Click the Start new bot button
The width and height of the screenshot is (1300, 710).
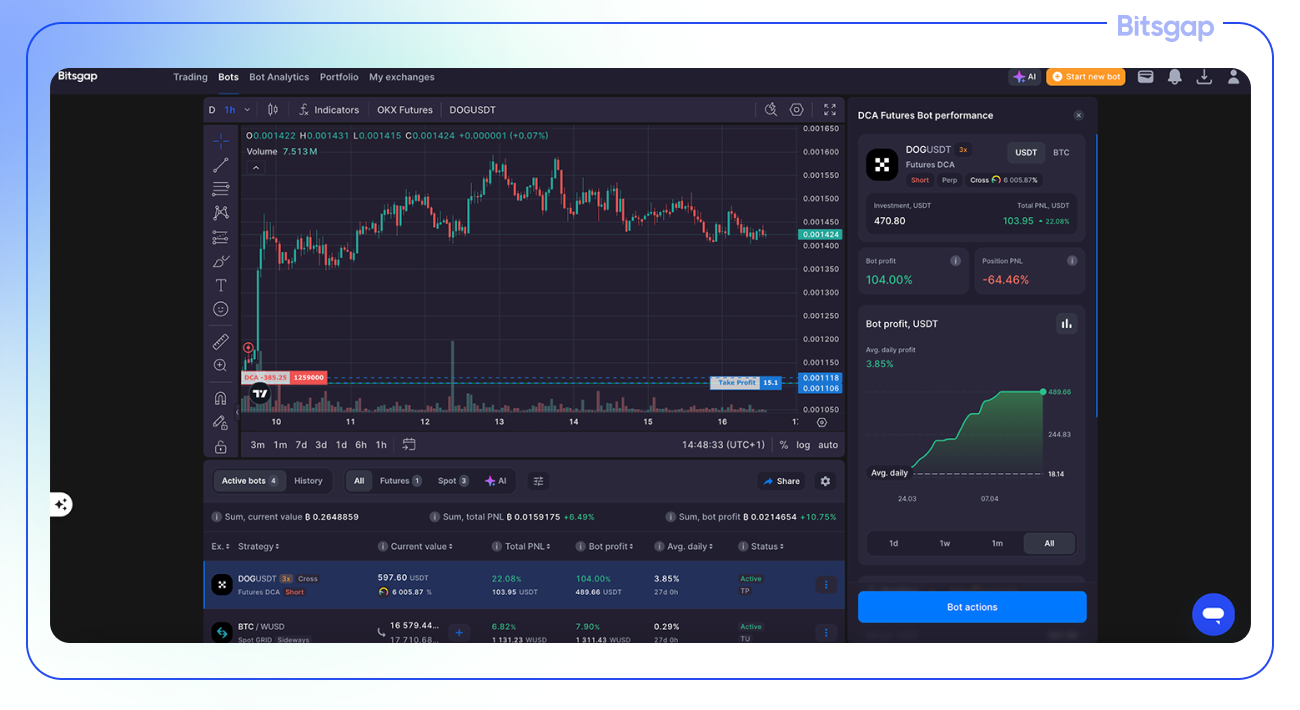click(x=1086, y=77)
